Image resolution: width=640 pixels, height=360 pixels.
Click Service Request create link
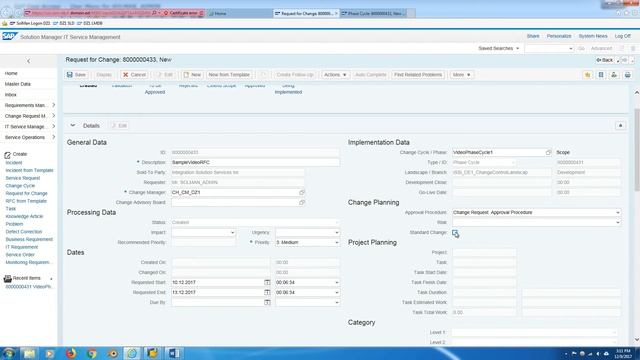(23, 178)
